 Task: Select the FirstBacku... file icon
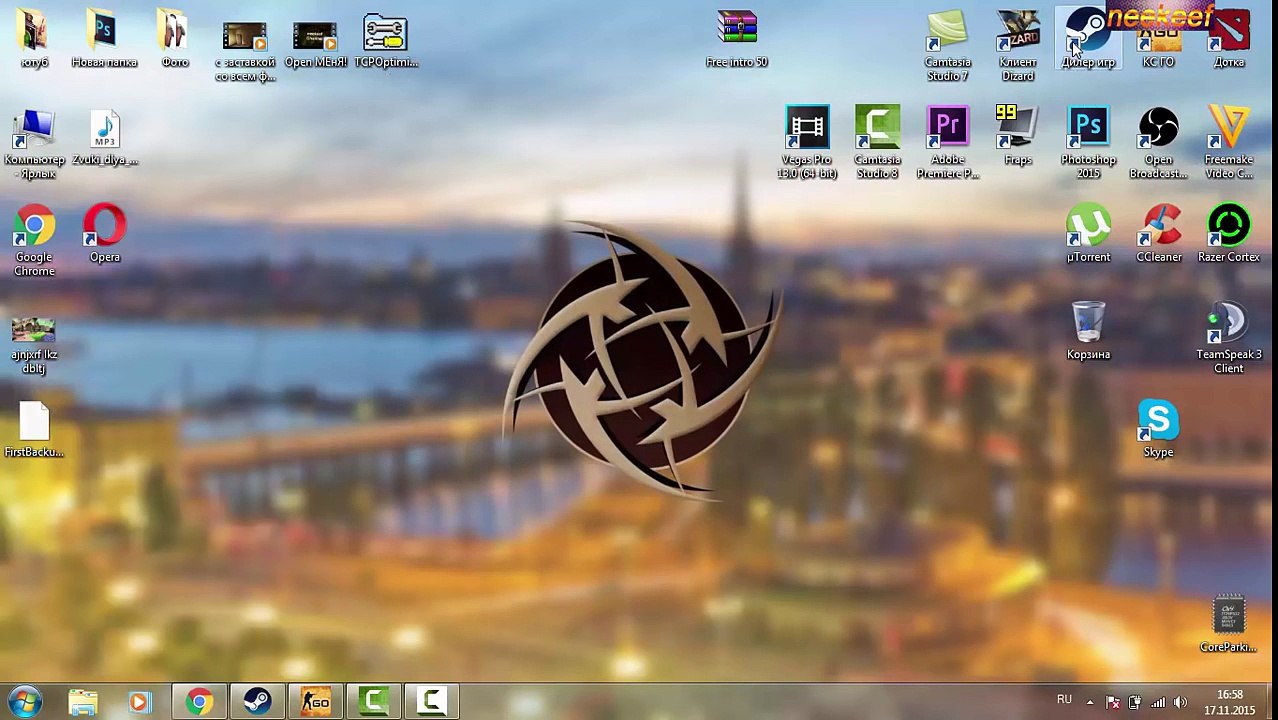coord(34,430)
